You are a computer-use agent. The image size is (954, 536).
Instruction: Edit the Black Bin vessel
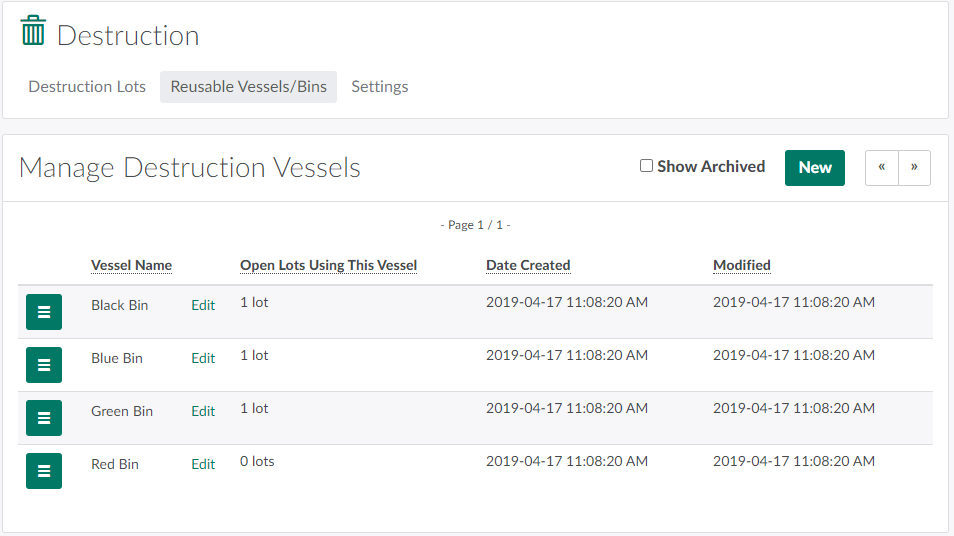[203, 306]
